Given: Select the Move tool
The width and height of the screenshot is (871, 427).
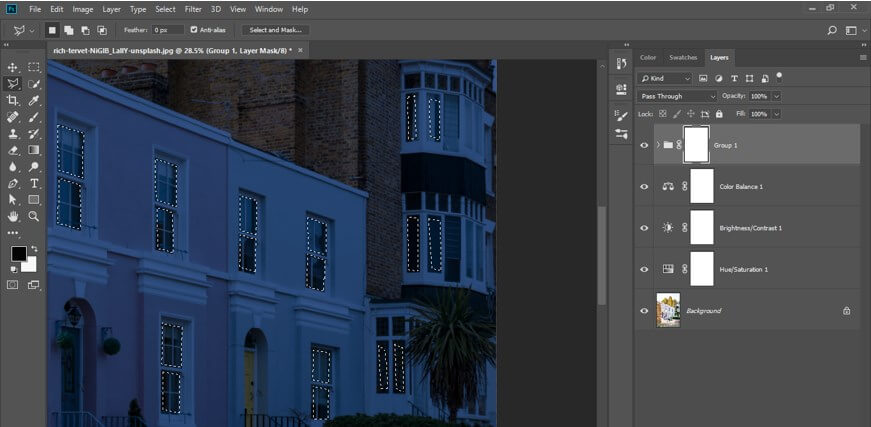Looking at the screenshot, I should pos(12,67).
